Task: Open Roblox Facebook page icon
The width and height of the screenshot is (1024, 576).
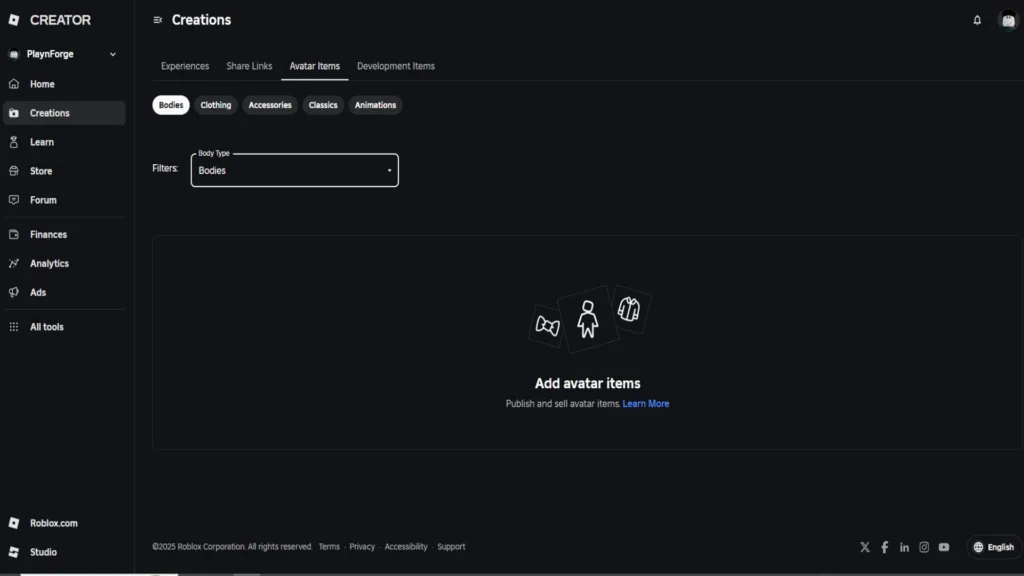Action: click(884, 547)
